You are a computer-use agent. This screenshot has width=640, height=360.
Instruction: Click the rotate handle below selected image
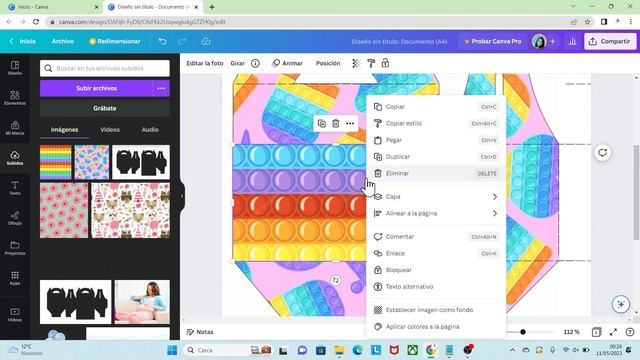click(336, 280)
